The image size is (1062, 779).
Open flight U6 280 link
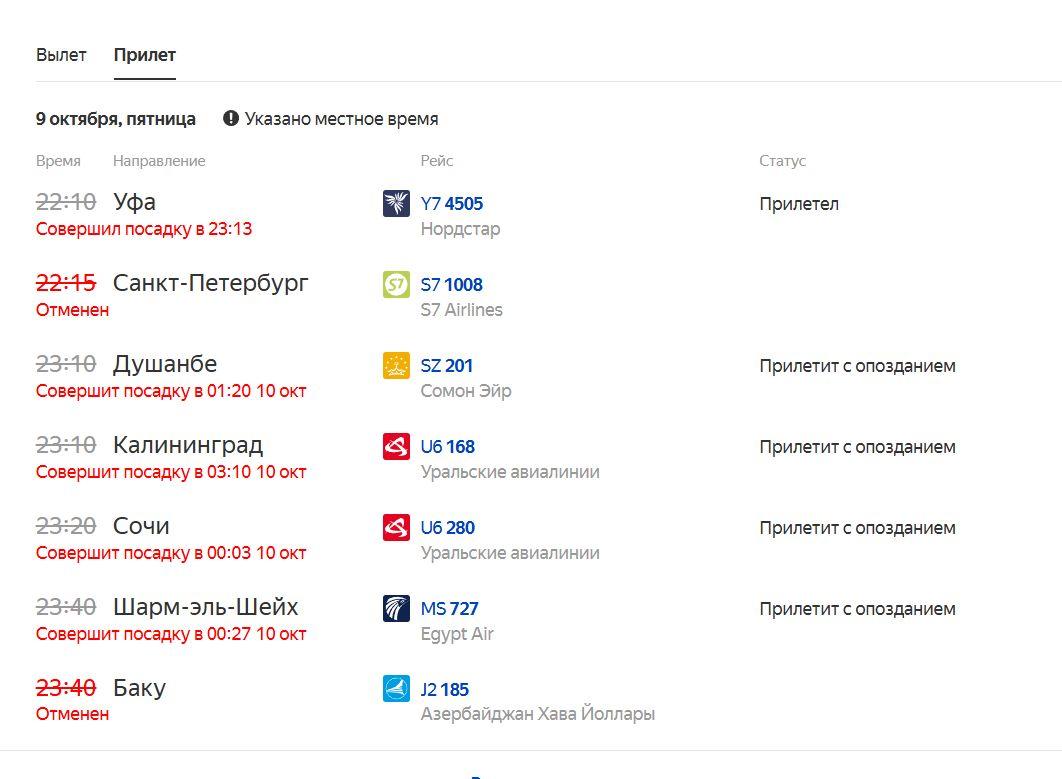coord(448,528)
